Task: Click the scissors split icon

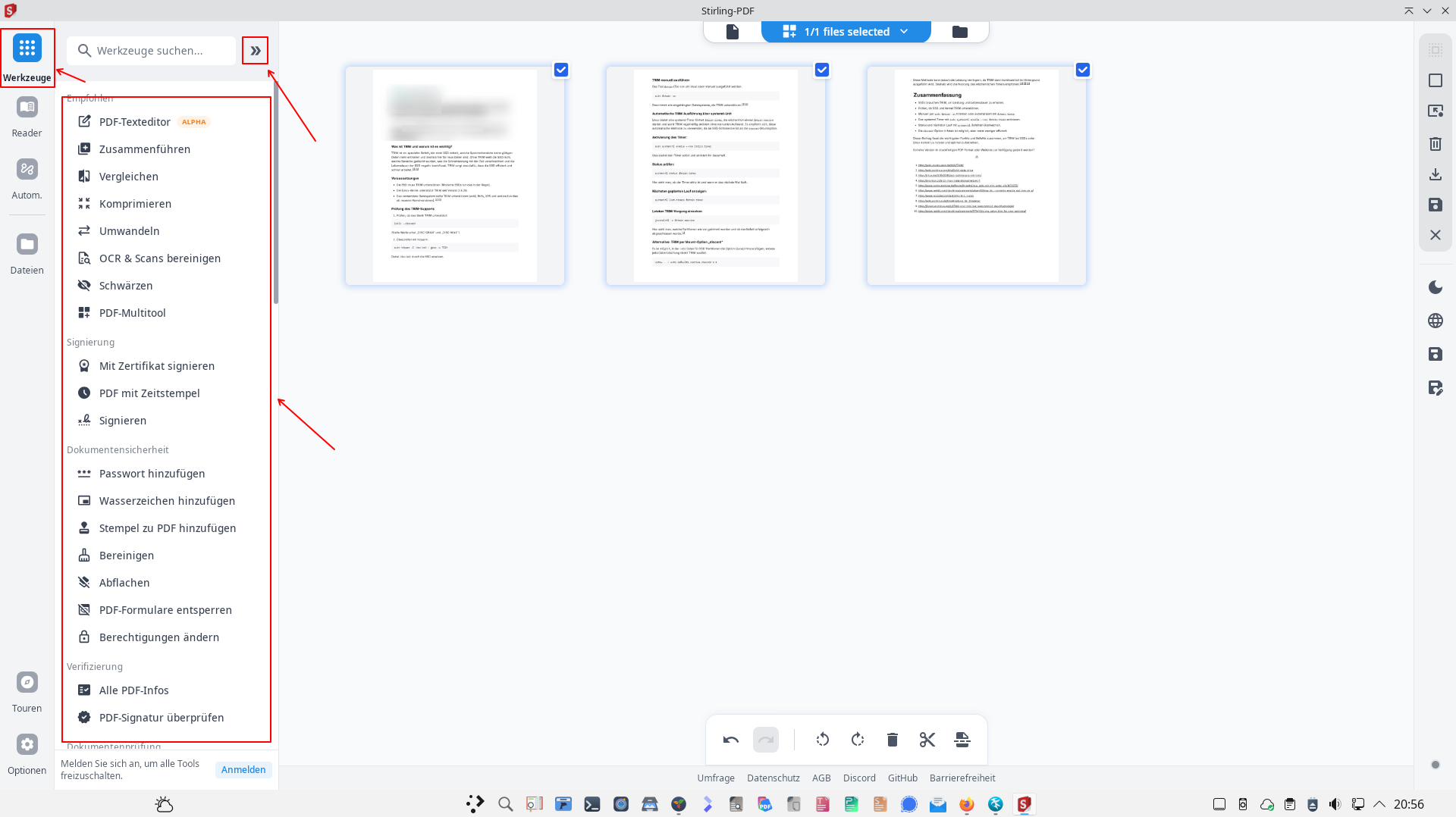Action: [927, 740]
